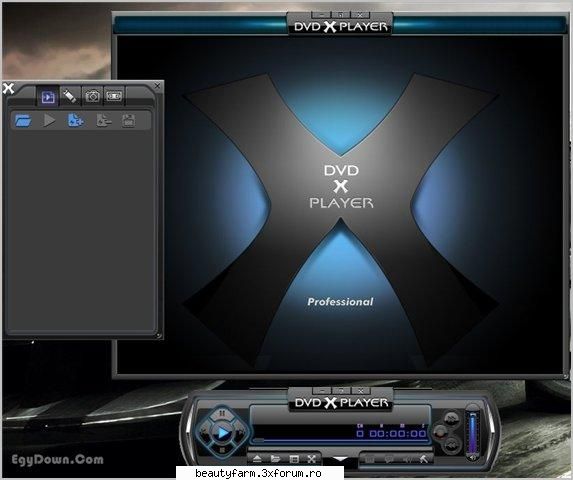Open settings with the hammer tool icon
The width and height of the screenshot is (573, 480).
pyautogui.click(x=424, y=459)
